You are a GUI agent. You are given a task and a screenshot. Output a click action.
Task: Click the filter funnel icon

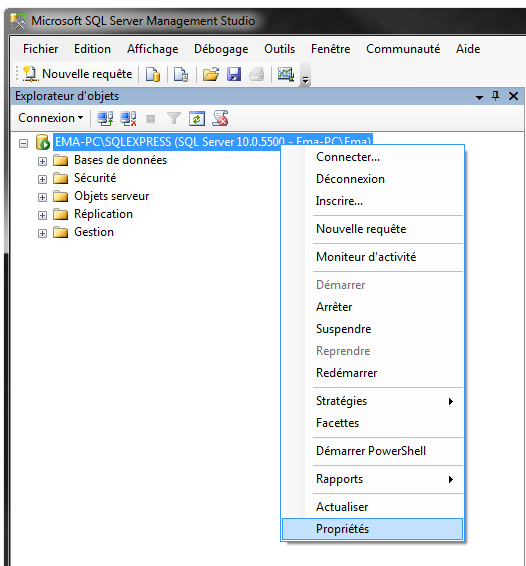174,118
